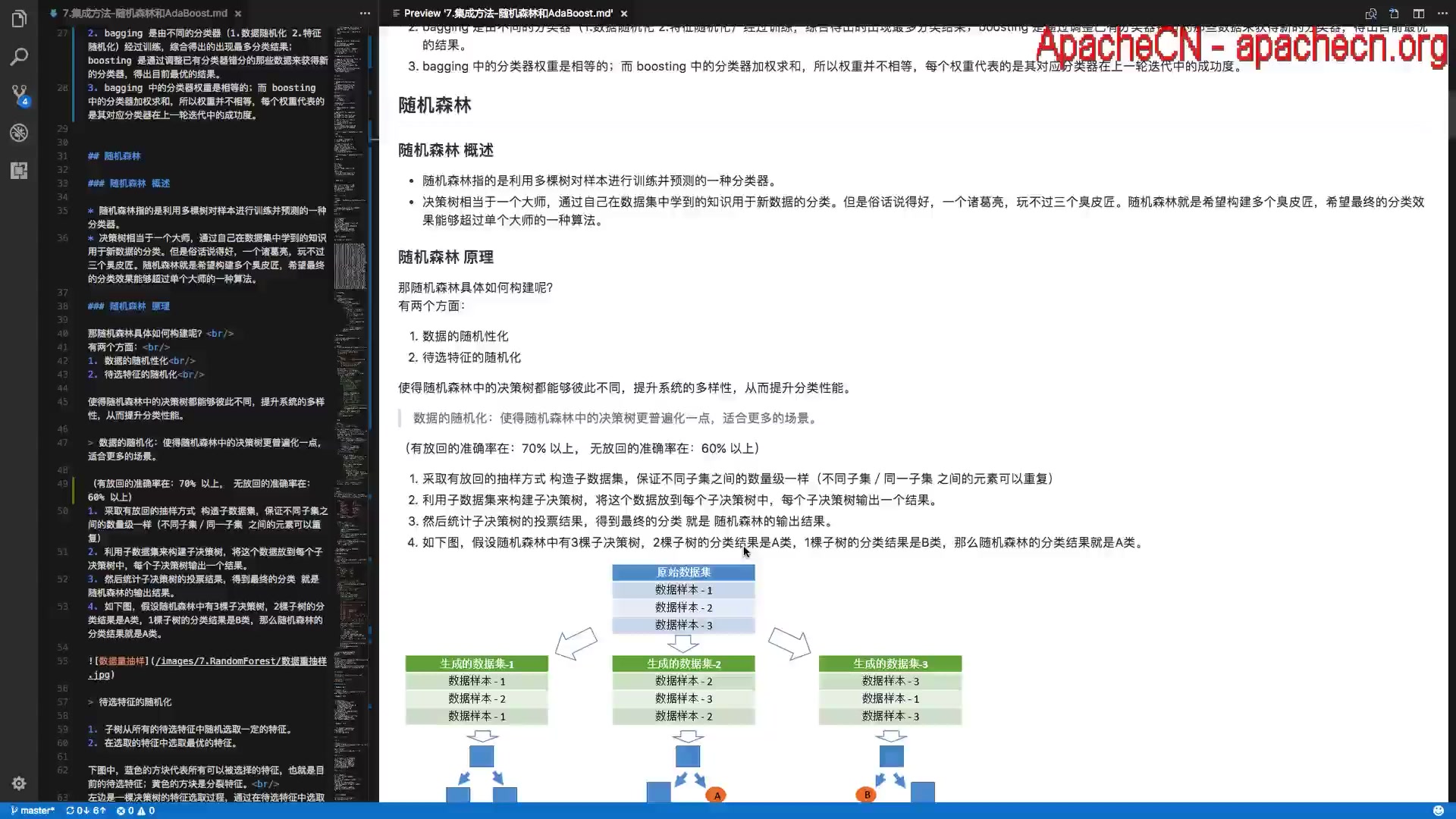Close the 7.集成方法 markdown editor tab
The image size is (1456, 819).
(x=238, y=14)
